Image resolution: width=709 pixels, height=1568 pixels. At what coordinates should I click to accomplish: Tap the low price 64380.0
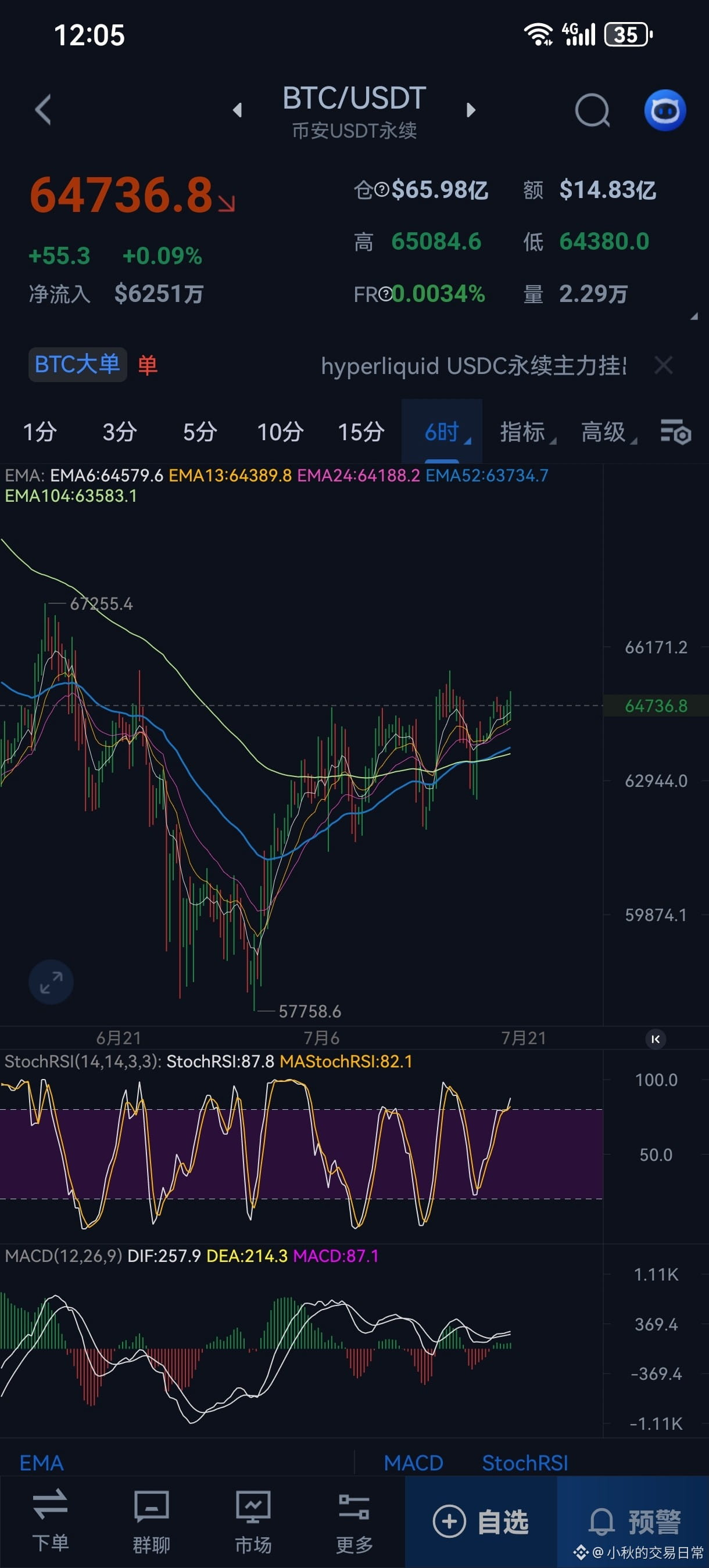point(604,242)
